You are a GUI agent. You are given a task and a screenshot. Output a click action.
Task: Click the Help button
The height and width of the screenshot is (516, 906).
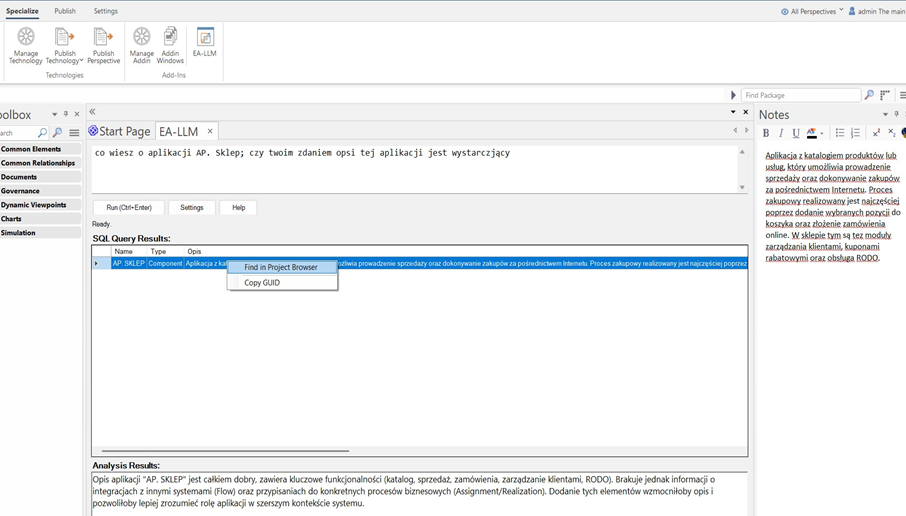tap(238, 207)
